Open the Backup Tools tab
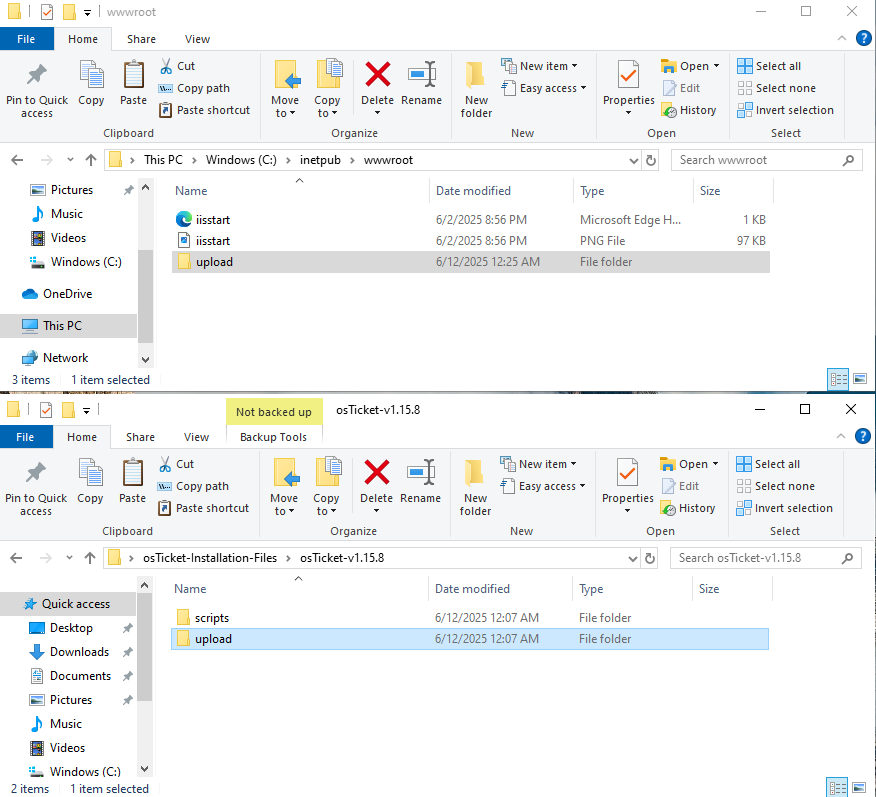 click(274, 437)
